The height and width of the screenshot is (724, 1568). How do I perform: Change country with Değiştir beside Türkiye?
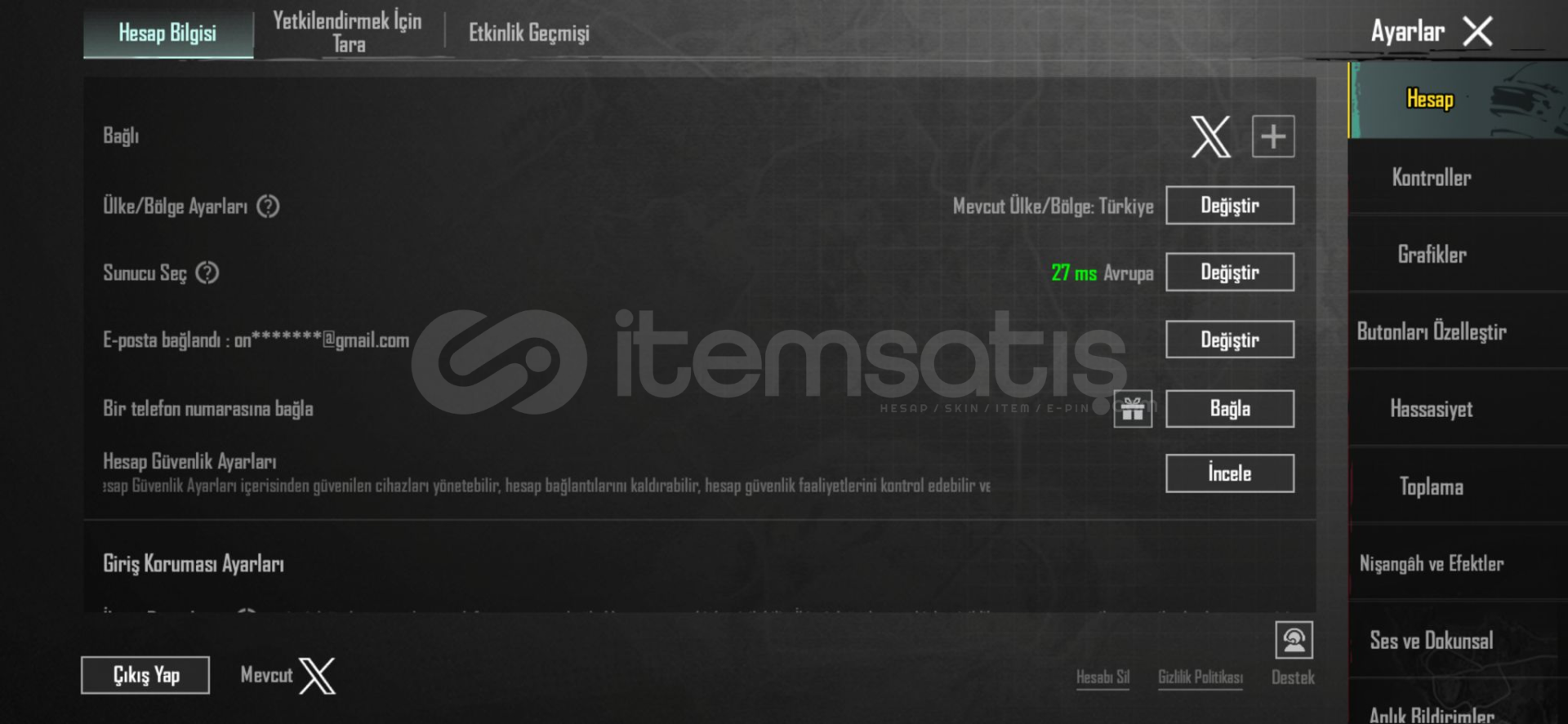pos(1229,205)
